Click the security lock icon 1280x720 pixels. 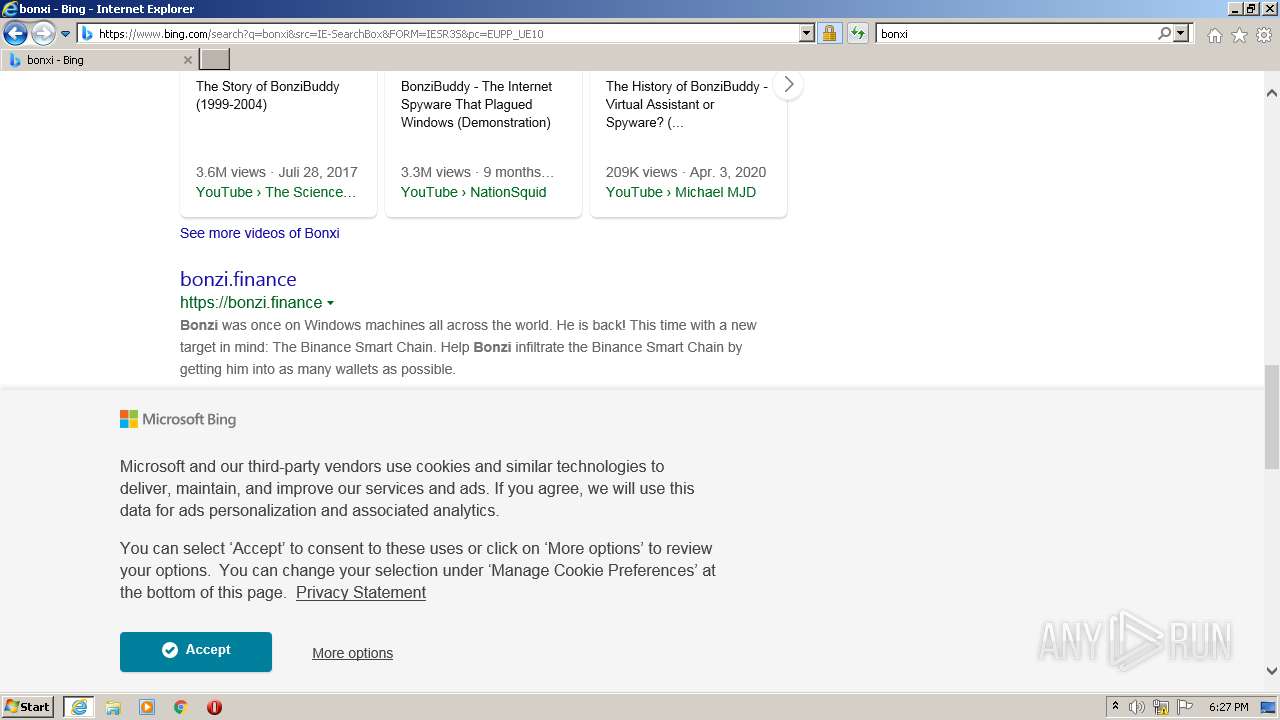829,33
